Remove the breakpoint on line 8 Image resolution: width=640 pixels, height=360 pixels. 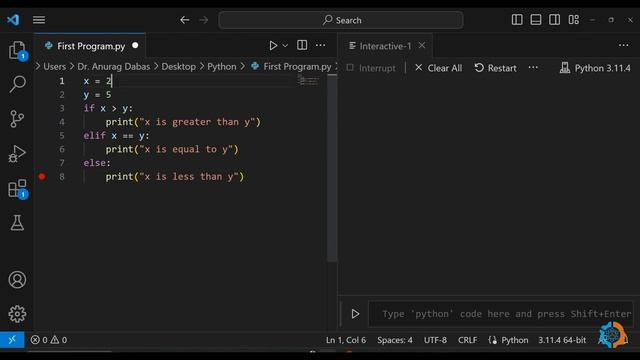click(x=42, y=176)
